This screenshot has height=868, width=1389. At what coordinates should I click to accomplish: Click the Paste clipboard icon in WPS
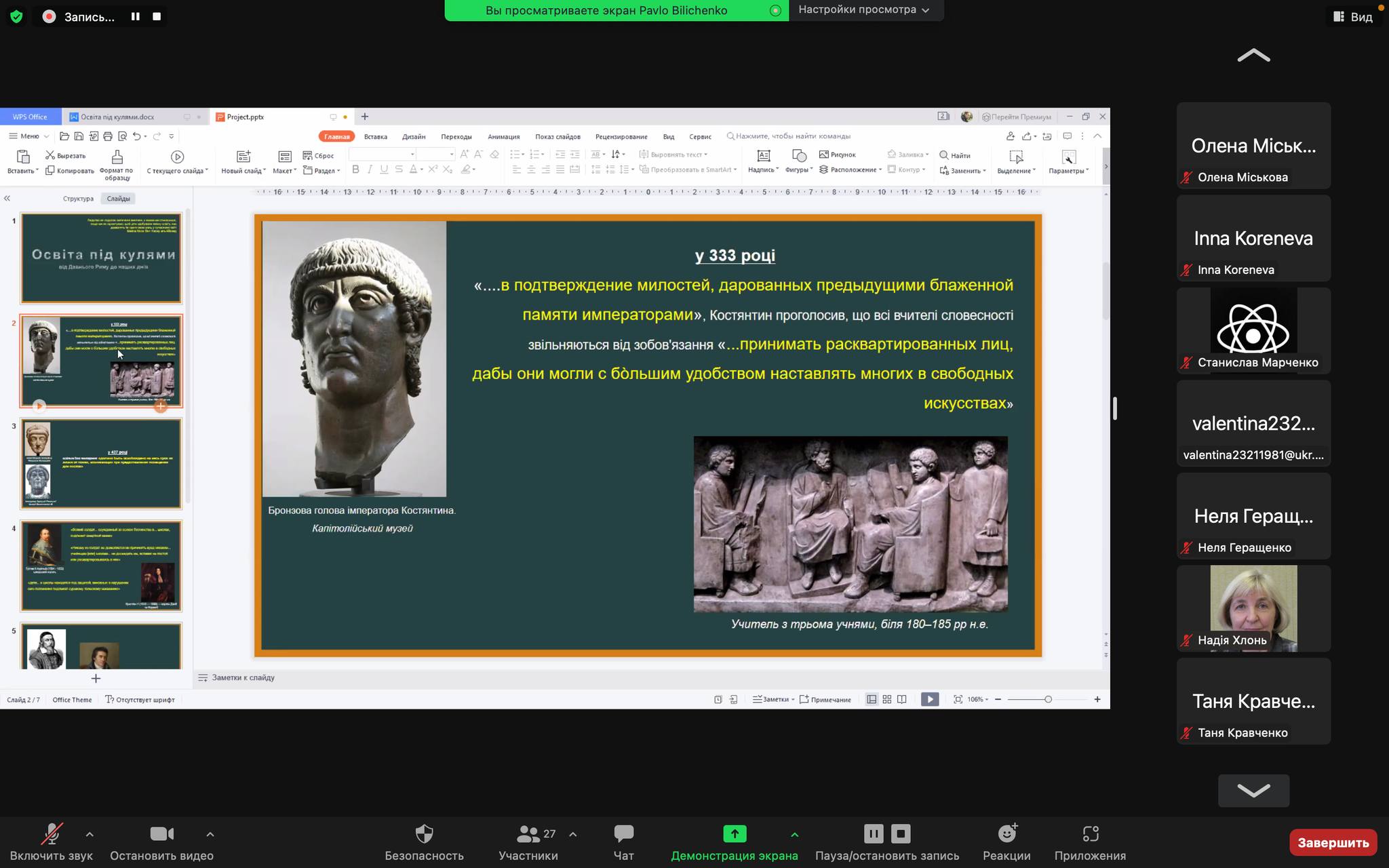click(22, 157)
